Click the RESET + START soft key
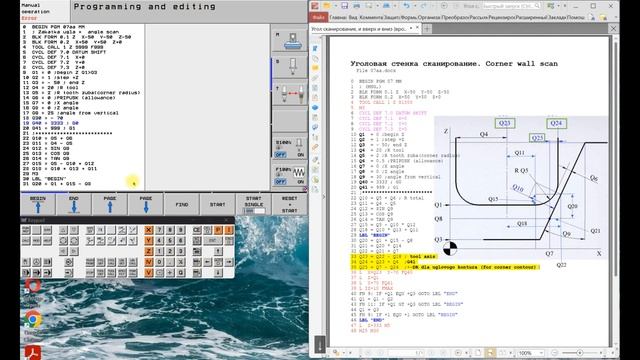 (x=289, y=204)
